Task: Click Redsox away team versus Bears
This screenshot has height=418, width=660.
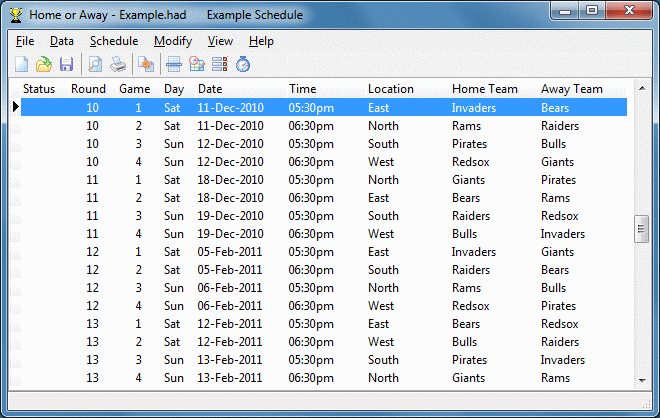Action: pos(560,324)
